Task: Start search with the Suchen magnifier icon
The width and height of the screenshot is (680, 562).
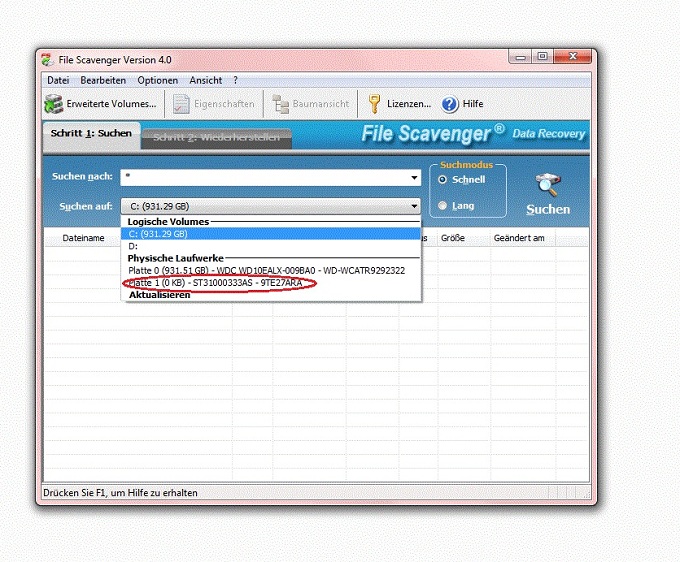Action: pyautogui.click(x=548, y=185)
